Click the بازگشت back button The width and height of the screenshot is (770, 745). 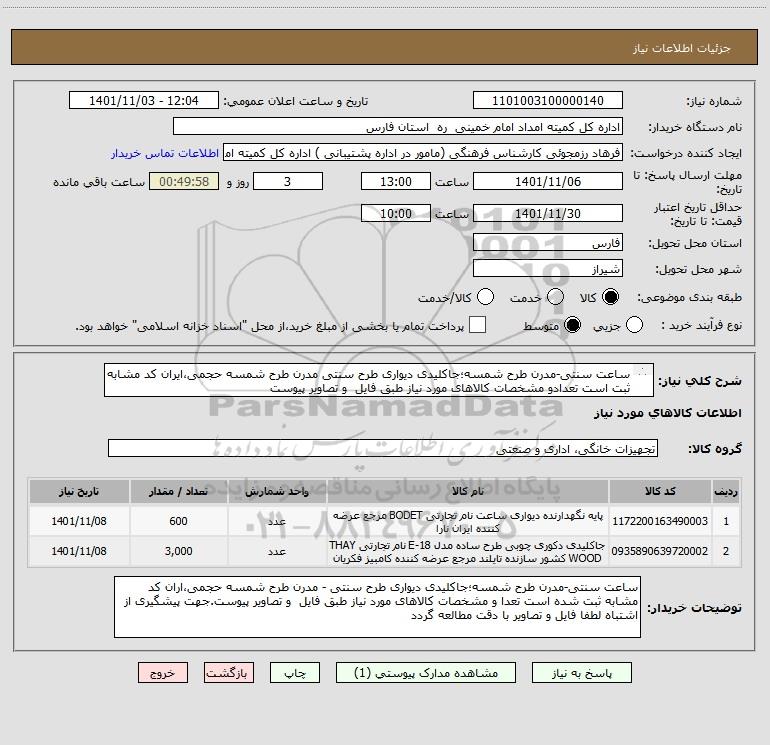(x=229, y=673)
